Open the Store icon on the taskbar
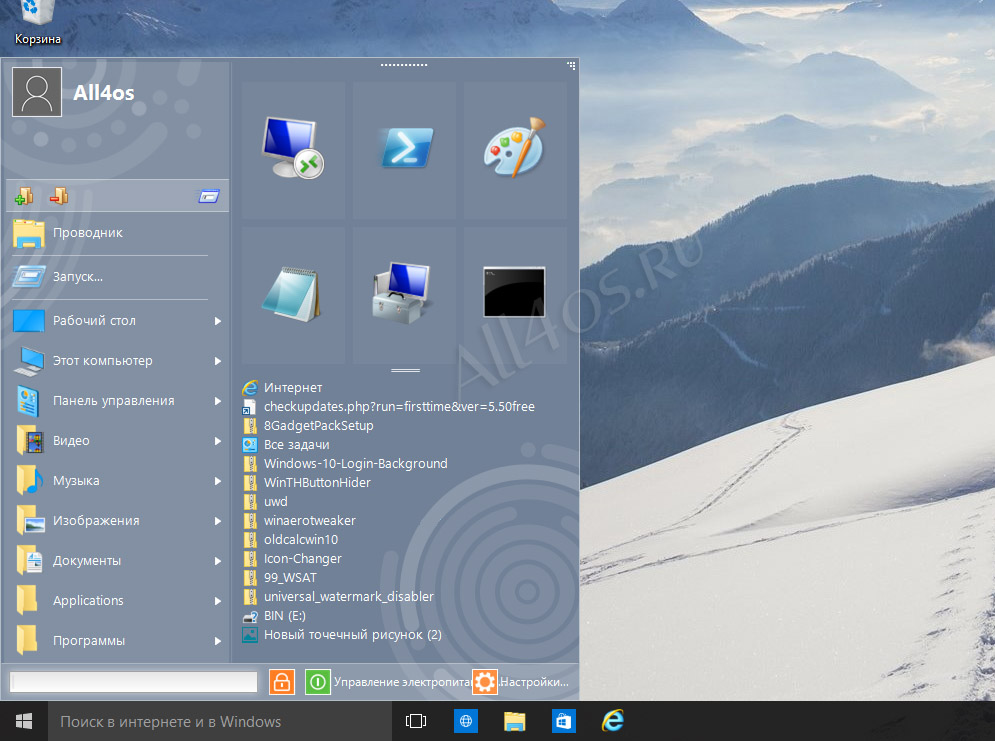Image resolution: width=995 pixels, height=741 pixels. point(563,721)
